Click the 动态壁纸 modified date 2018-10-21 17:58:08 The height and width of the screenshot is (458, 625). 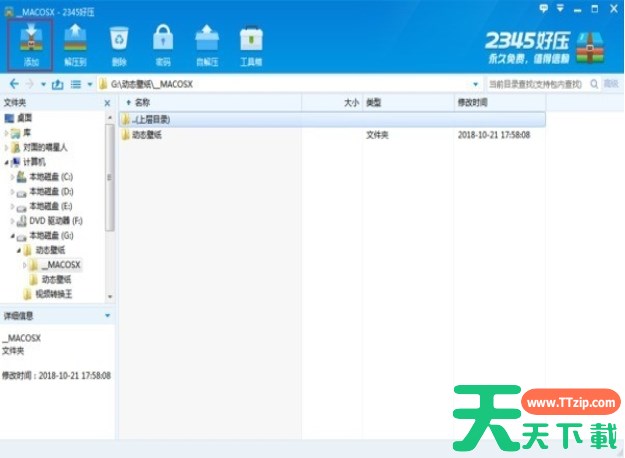tap(494, 135)
